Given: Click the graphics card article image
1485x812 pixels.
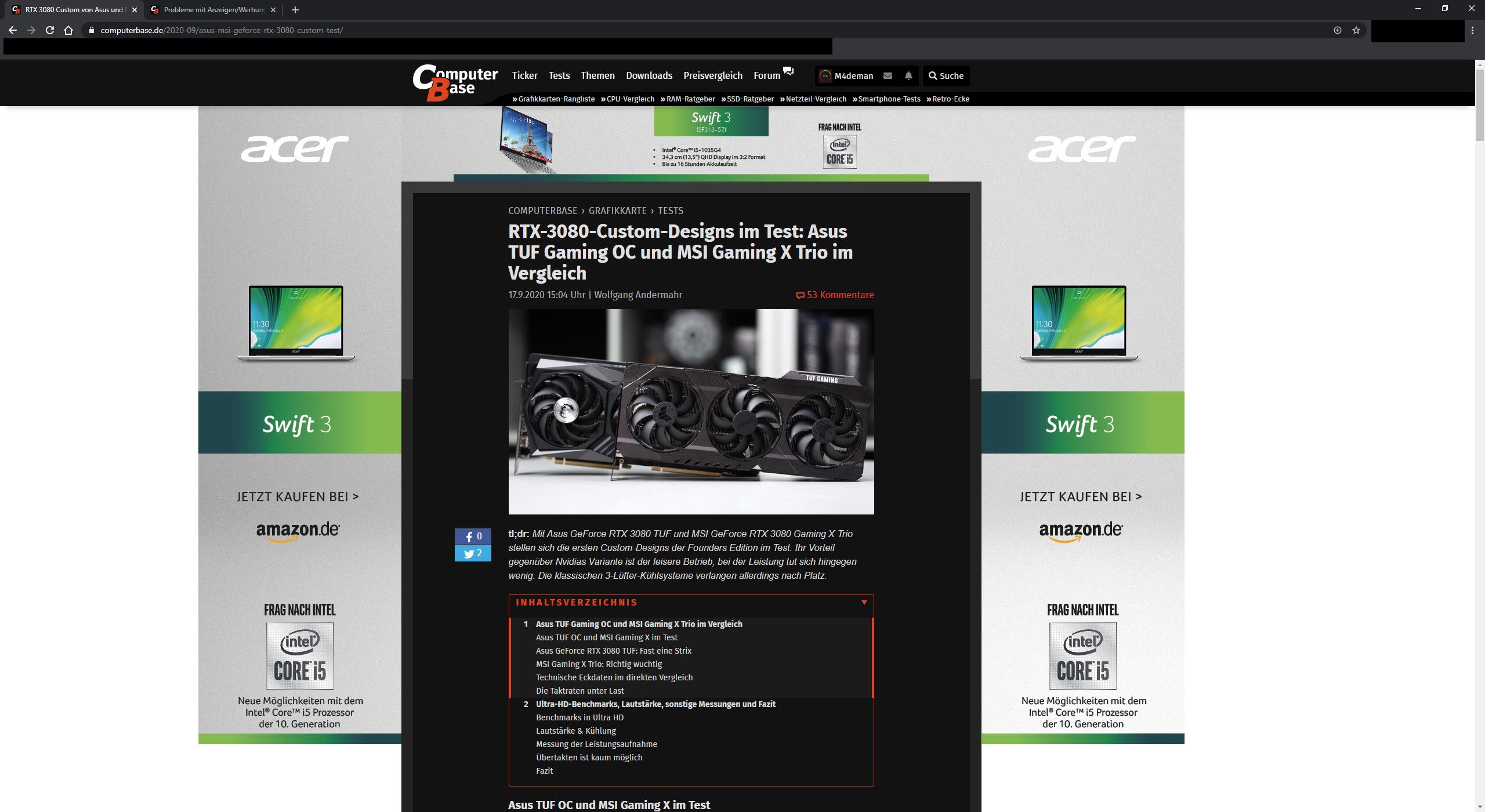Looking at the screenshot, I should coord(691,412).
